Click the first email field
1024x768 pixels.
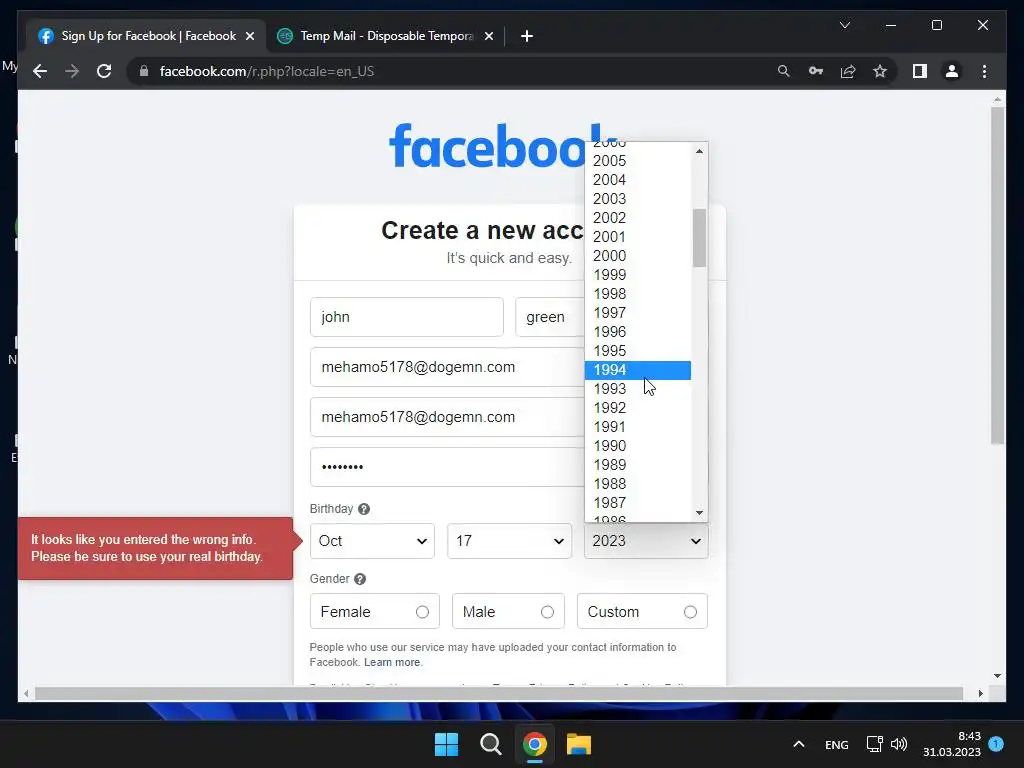[447, 367]
